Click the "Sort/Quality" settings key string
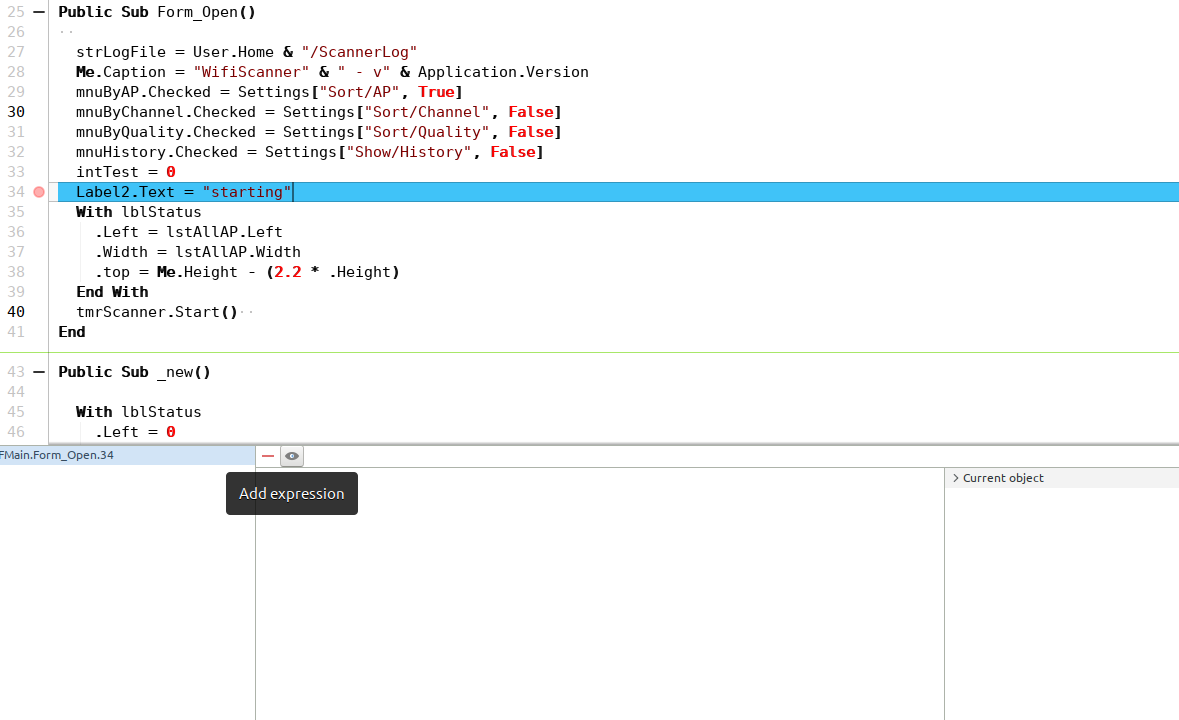The width and height of the screenshot is (1179, 720). [431, 132]
